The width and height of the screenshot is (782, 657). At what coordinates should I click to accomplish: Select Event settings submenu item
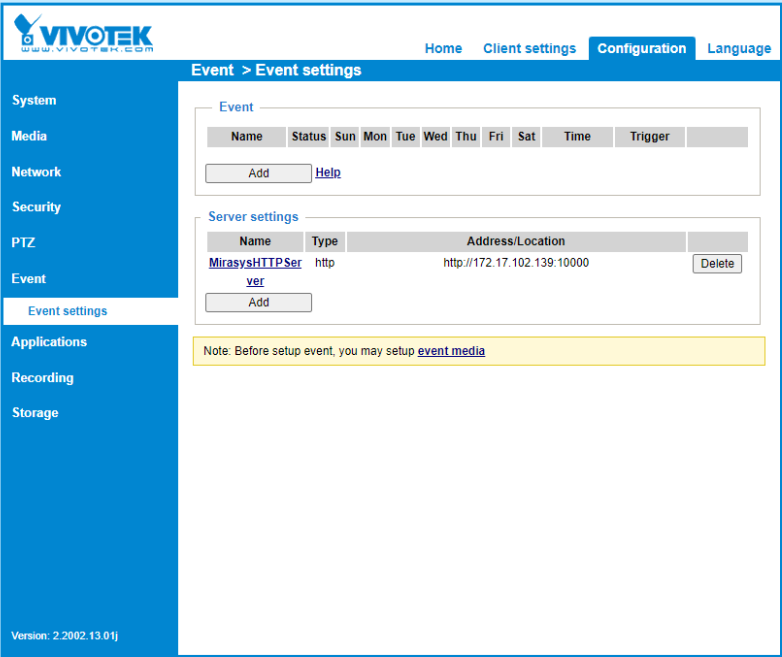coord(67,311)
